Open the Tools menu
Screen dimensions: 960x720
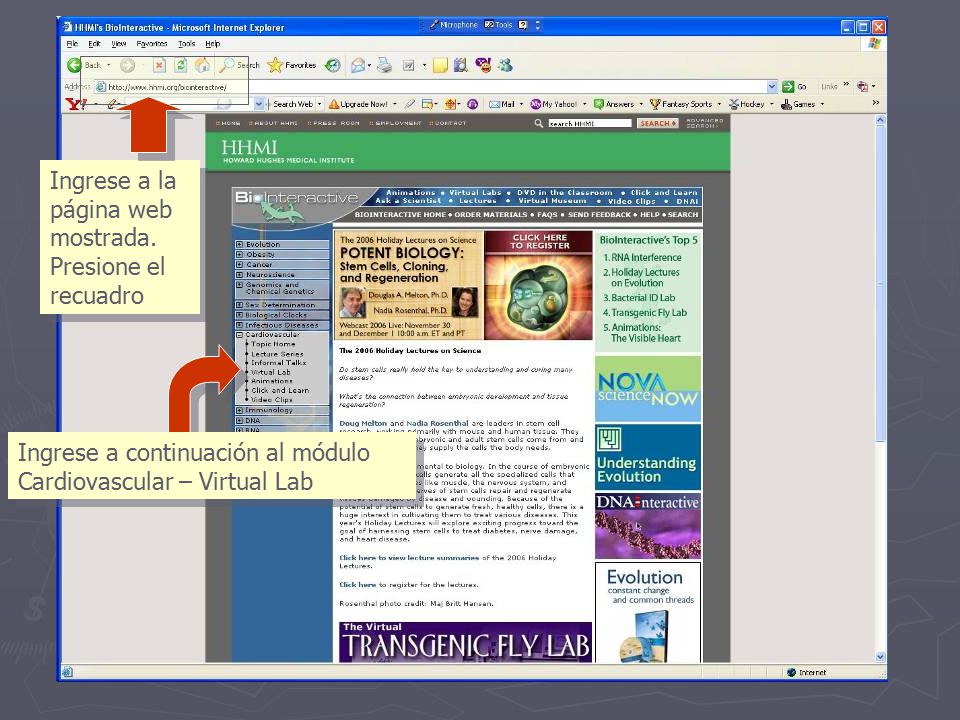[x=187, y=44]
